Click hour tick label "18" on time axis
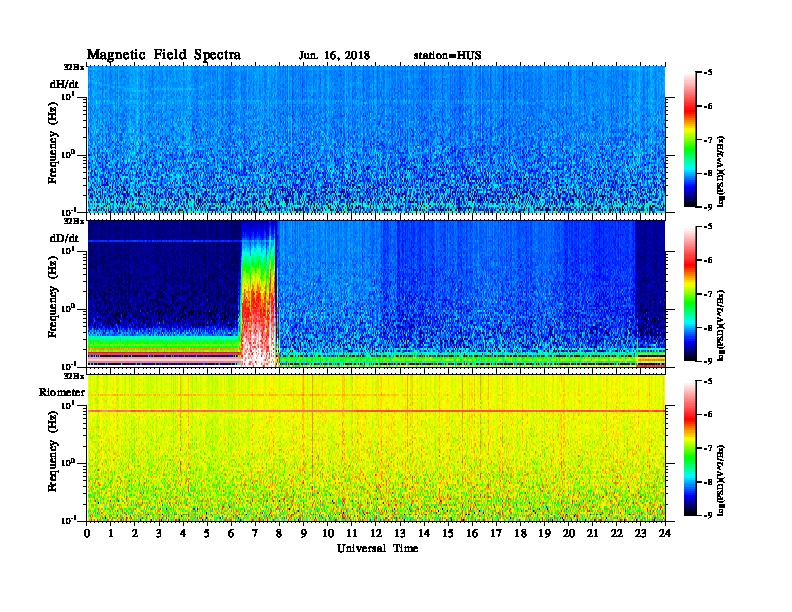 520,533
